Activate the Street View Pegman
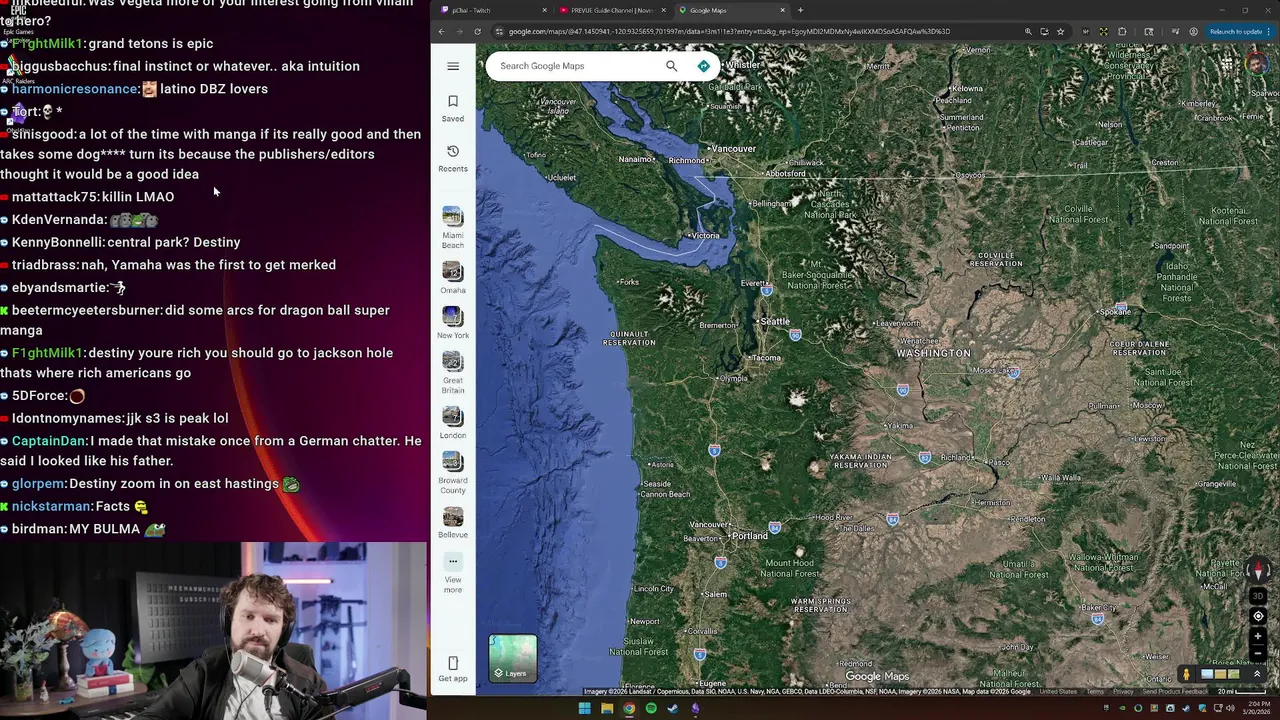Viewport: 1280px width, 720px height. [1187, 674]
